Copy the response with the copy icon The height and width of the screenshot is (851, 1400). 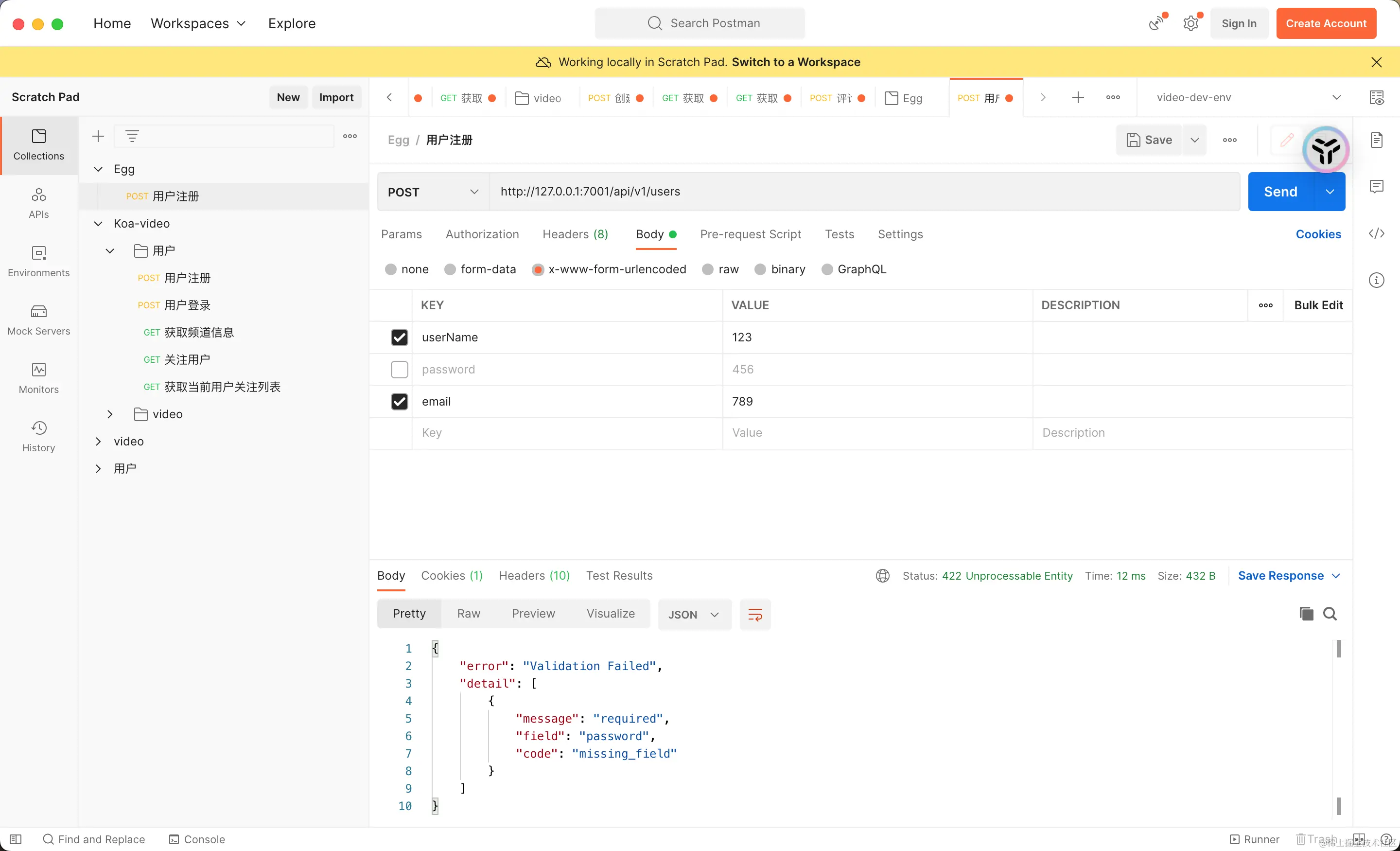pyautogui.click(x=1306, y=614)
